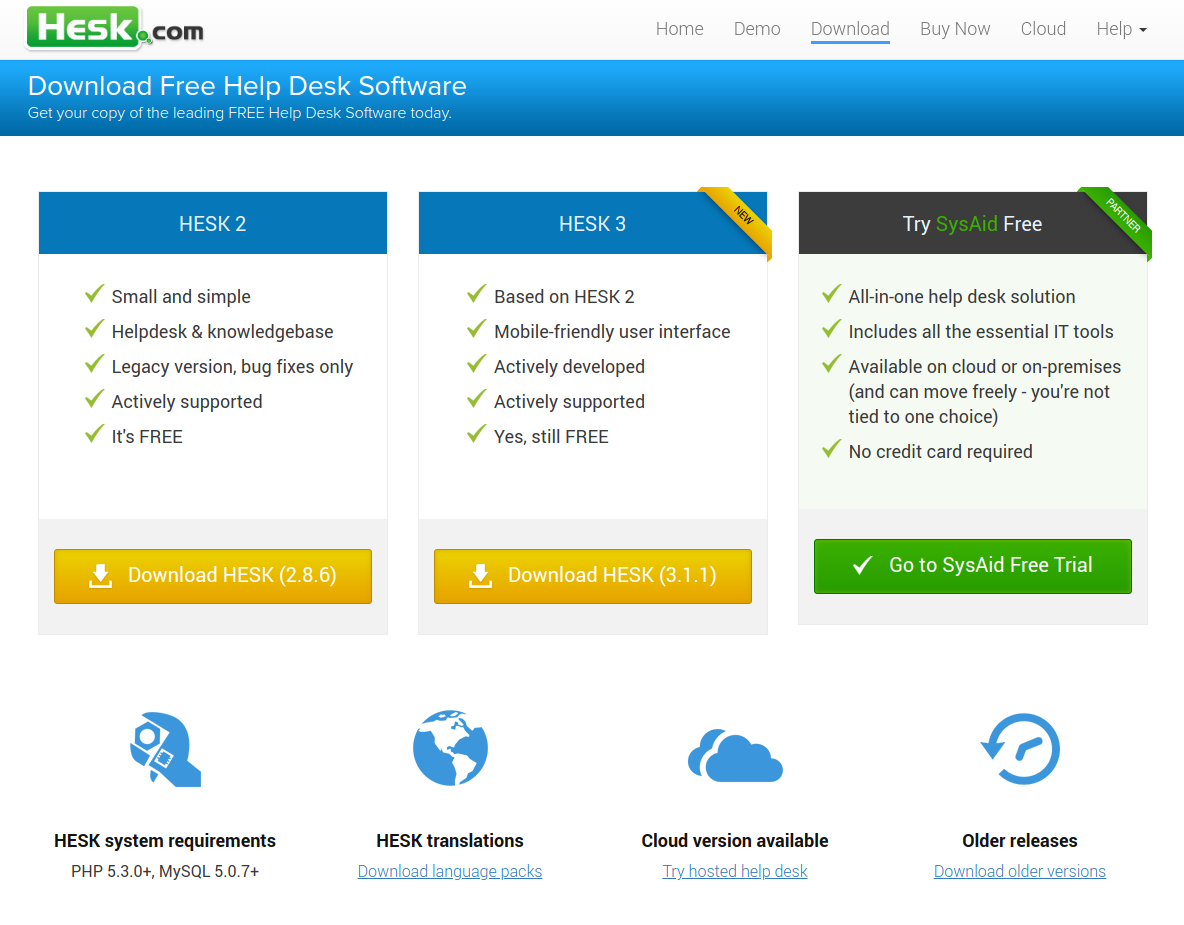Screen dimensions: 1184x925
Task: Click the 'HESK translations' heading
Action: pyautogui.click(x=450, y=840)
